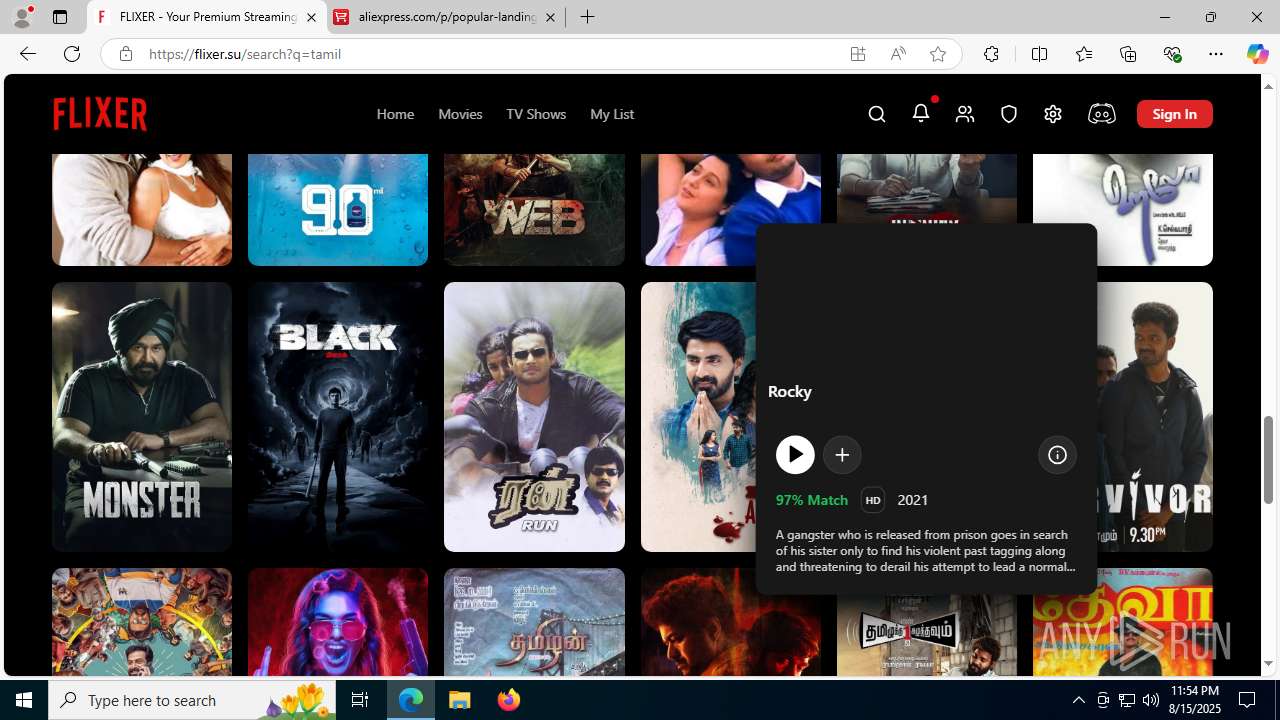Open the Flixer search icon
Viewport: 1280px width, 720px height.
(x=877, y=114)
